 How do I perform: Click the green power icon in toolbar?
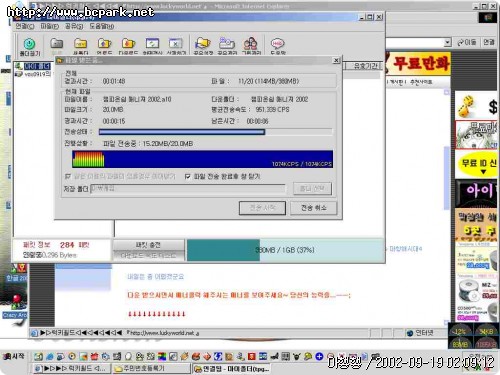tap(30, 44)
